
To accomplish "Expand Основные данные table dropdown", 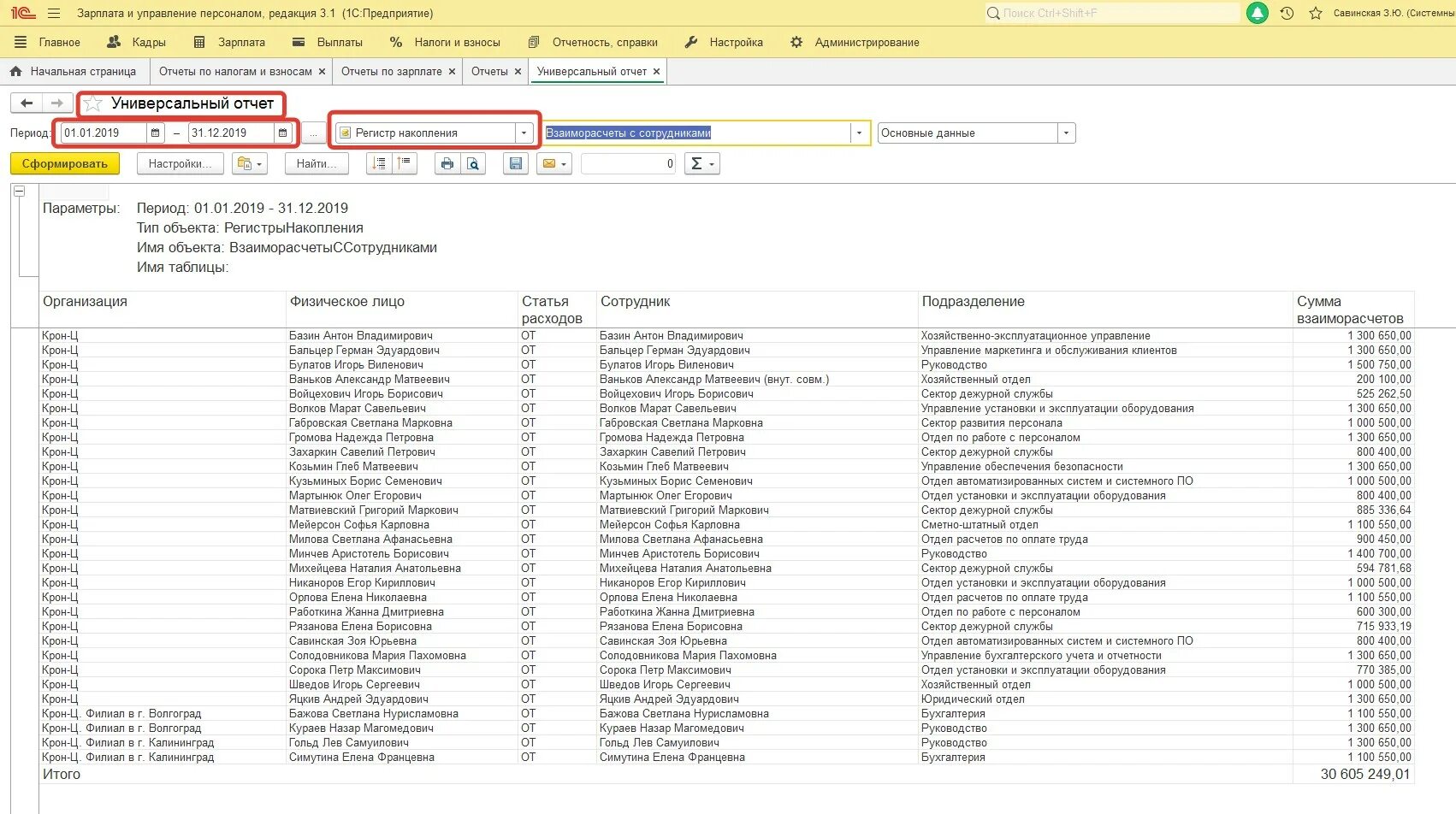I will pyautogui.click(x=1066, y=133).
